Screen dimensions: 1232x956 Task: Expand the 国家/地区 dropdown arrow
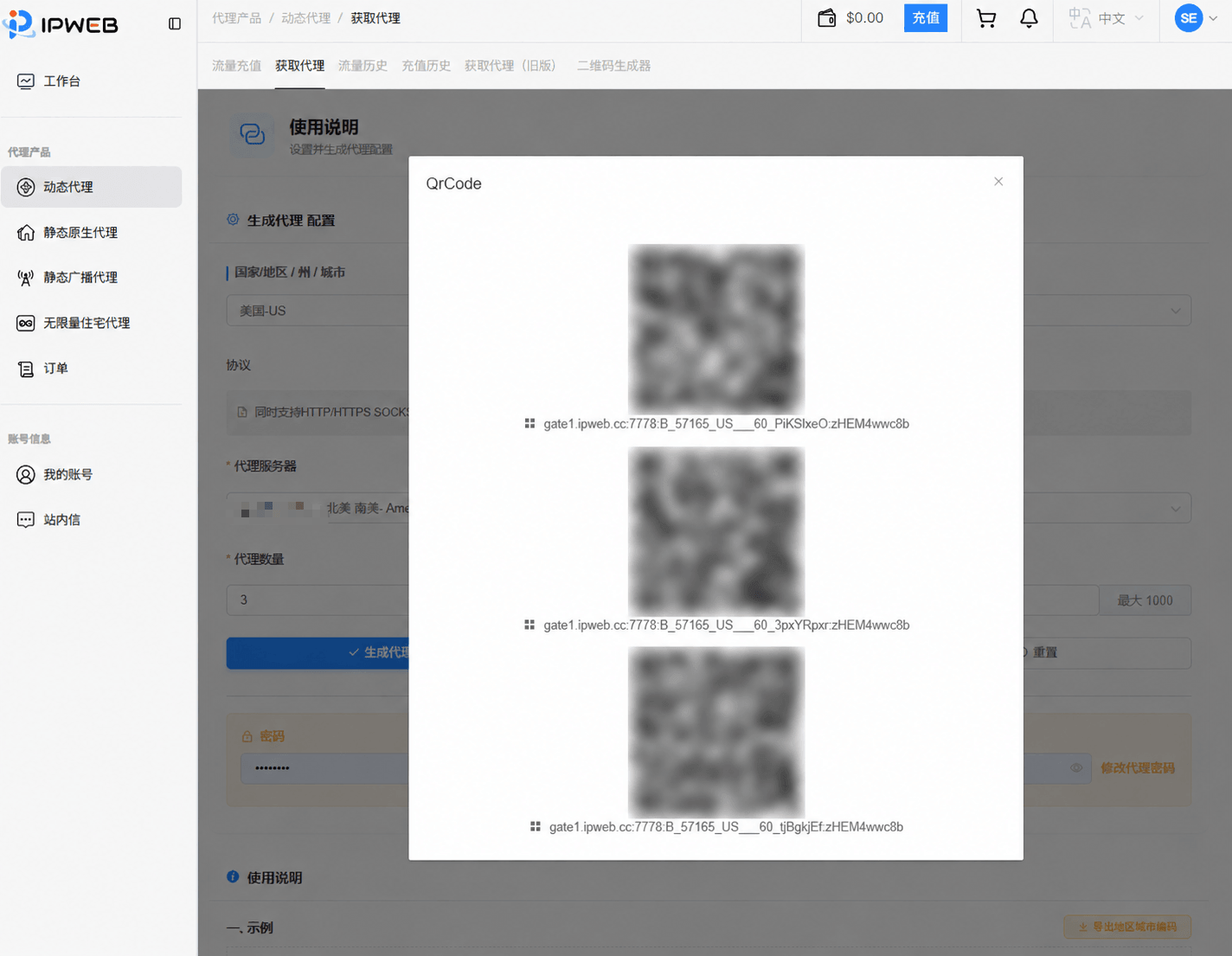[x=1176, y=311]
